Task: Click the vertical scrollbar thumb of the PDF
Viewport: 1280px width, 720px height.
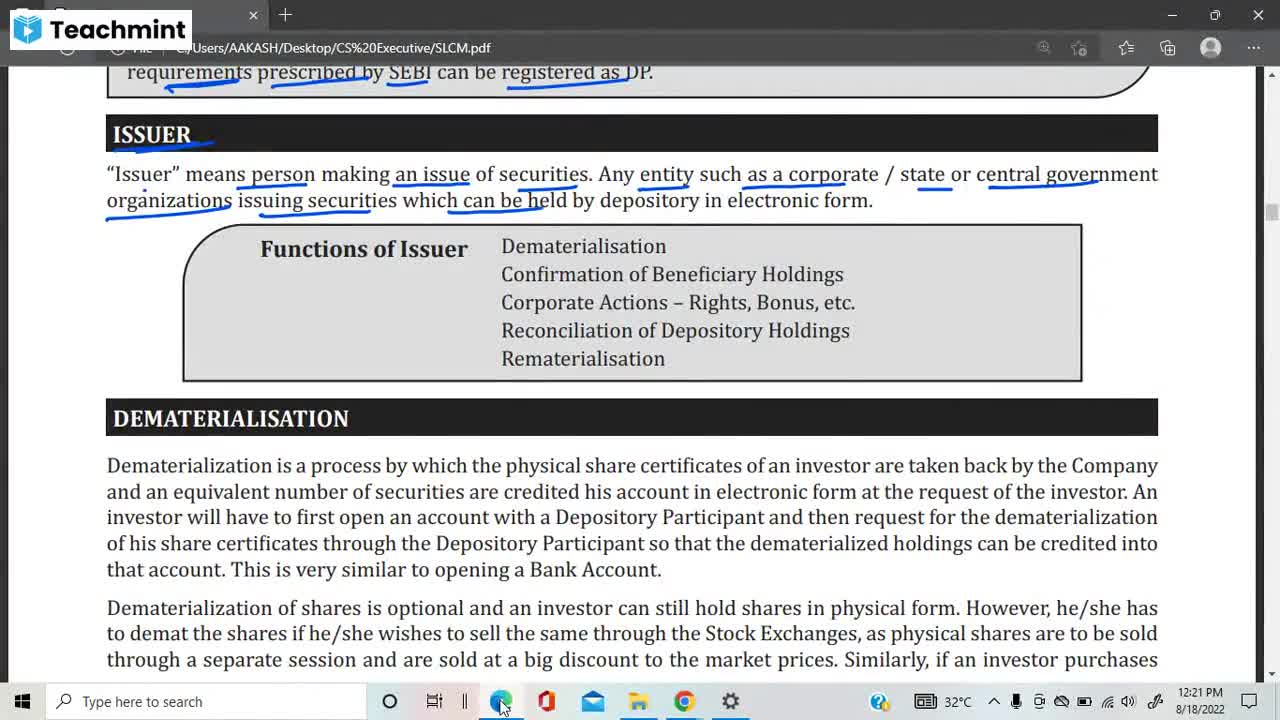Action: point(1271,212)
